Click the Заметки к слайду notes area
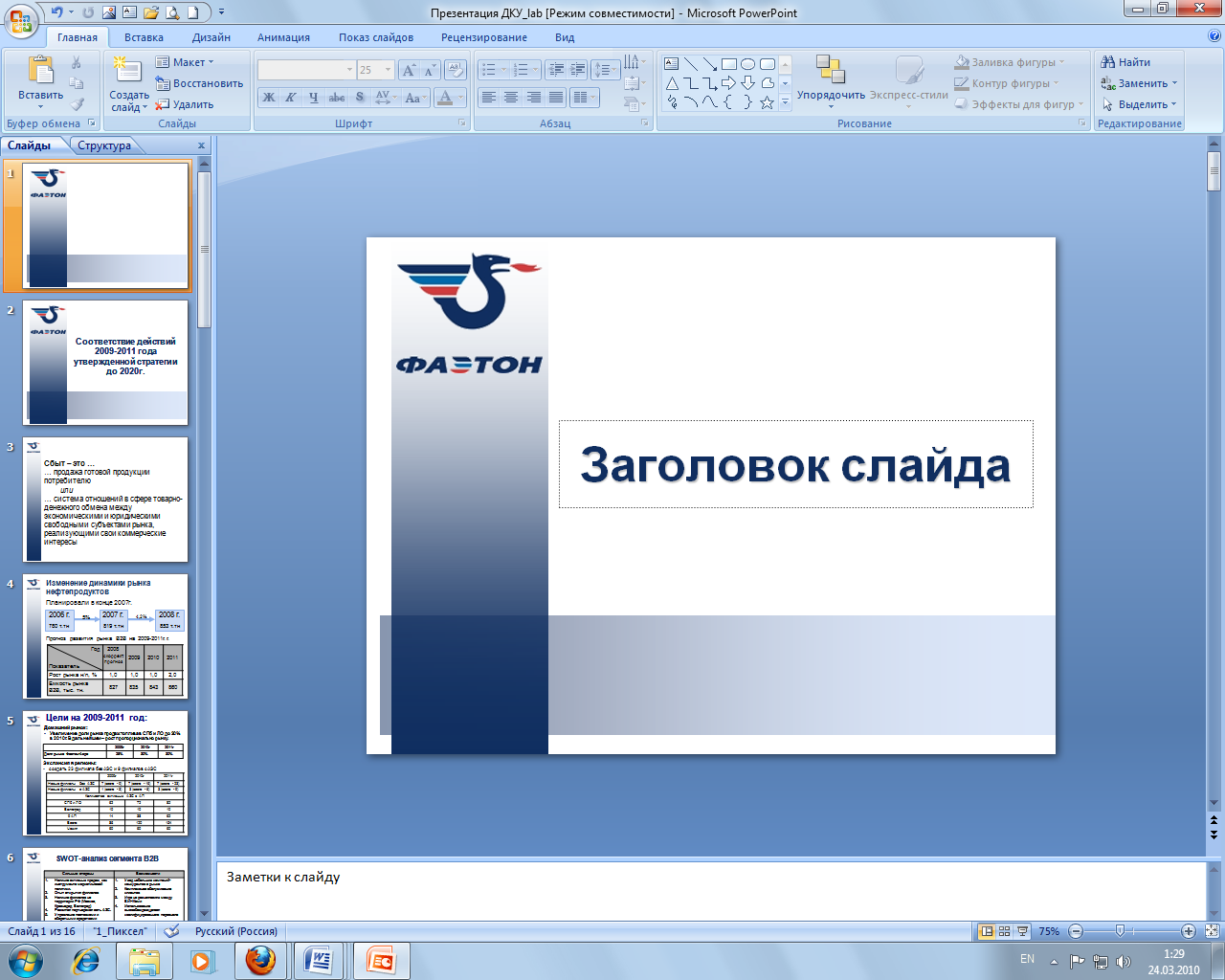This screenshot has height=980, width=1225. [x=711, y=890]
